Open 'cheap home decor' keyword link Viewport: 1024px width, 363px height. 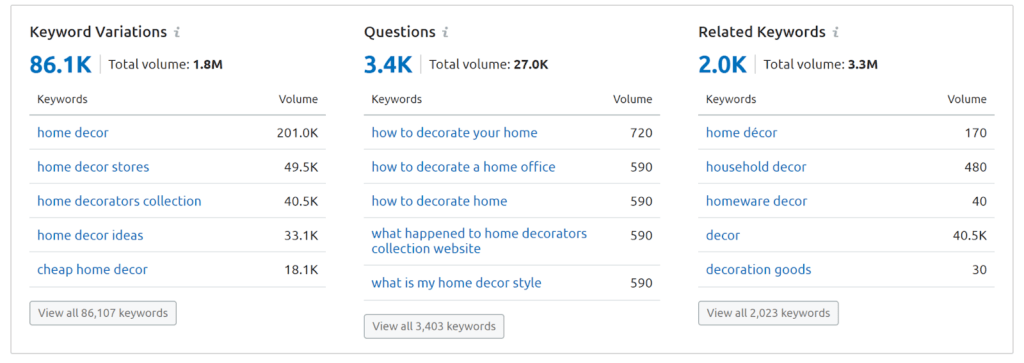(x=93, y=270)
